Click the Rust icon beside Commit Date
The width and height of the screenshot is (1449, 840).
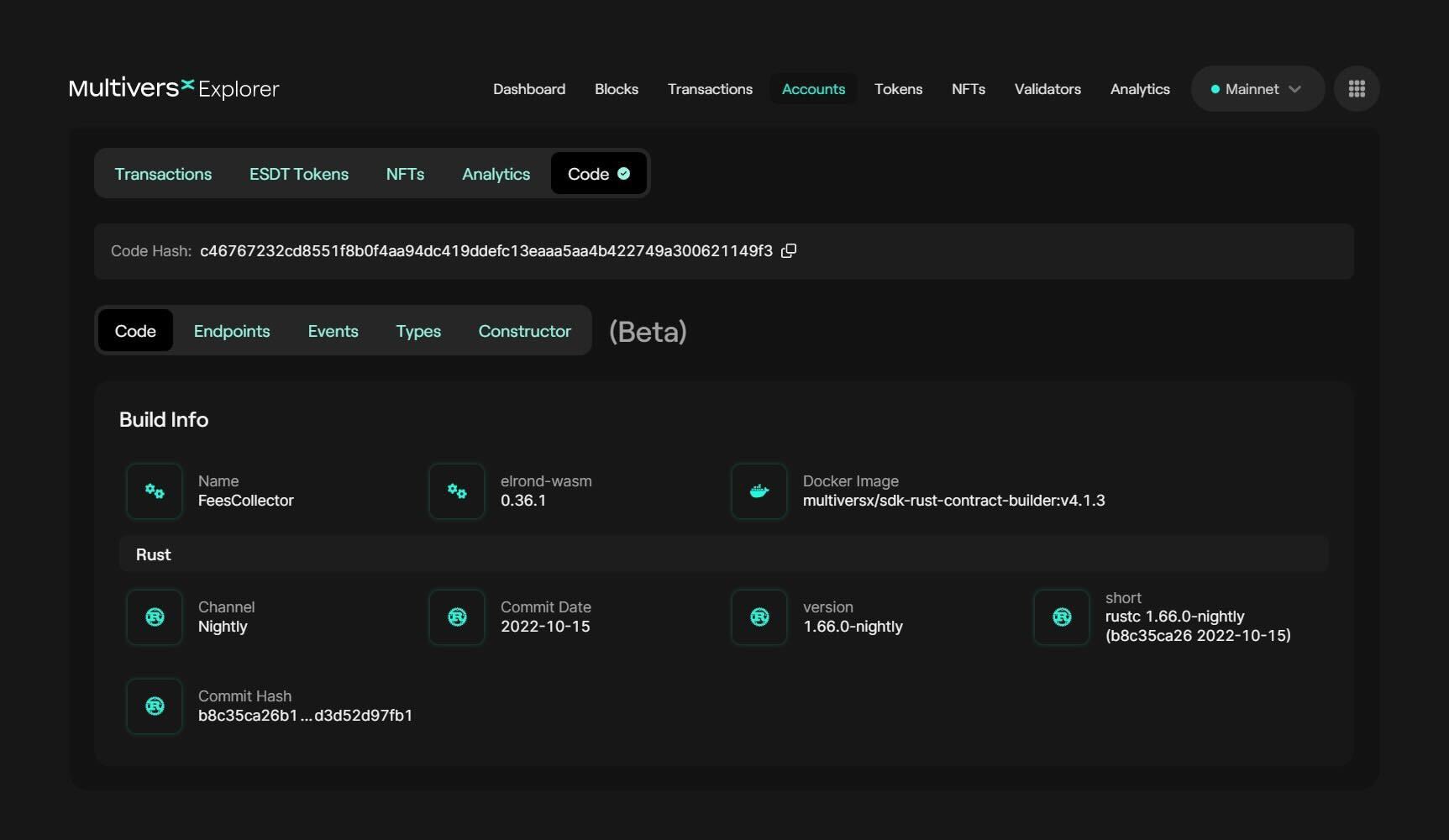(x=456, y=617)
